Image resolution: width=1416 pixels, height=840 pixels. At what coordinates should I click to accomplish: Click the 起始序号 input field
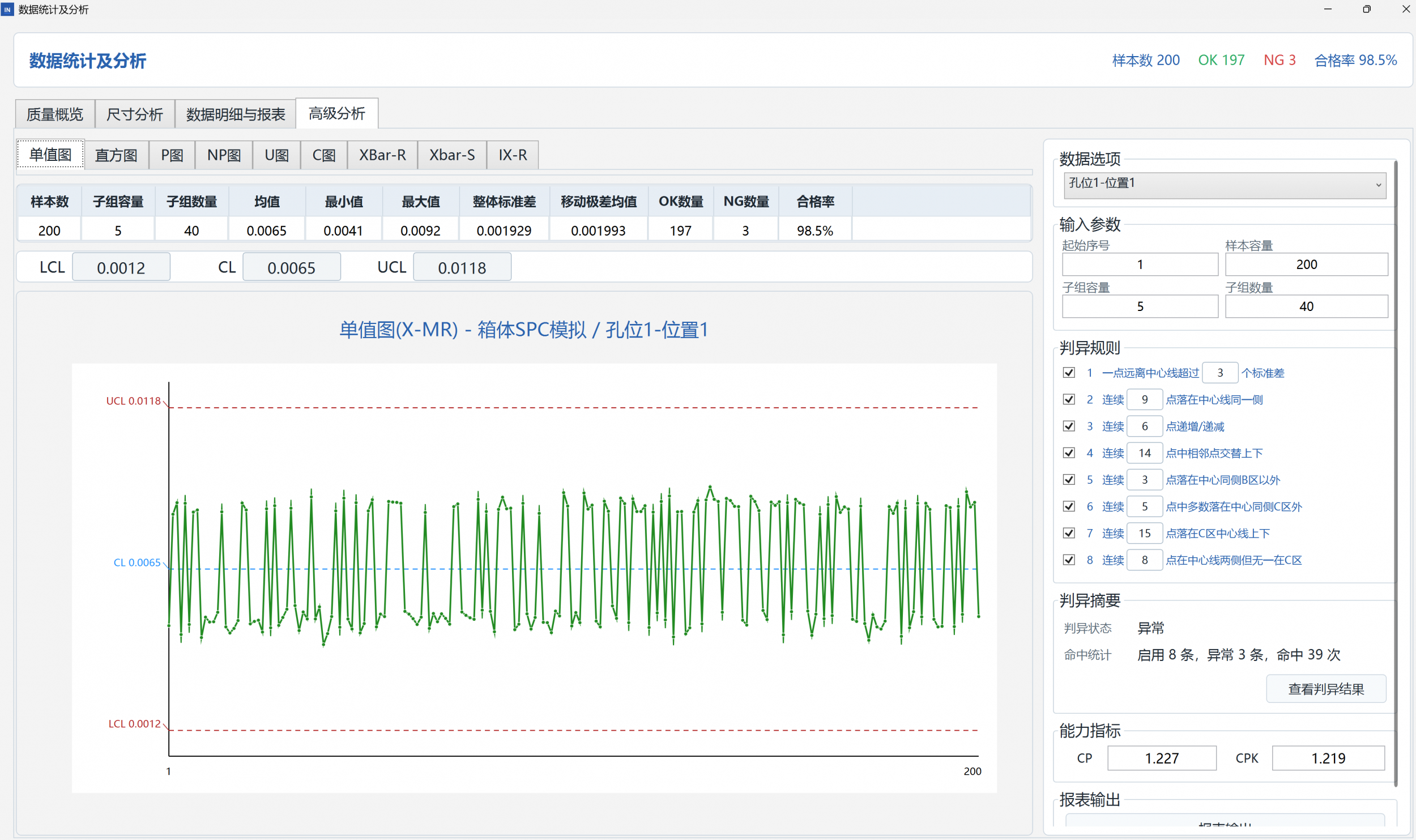point(1140,265)
